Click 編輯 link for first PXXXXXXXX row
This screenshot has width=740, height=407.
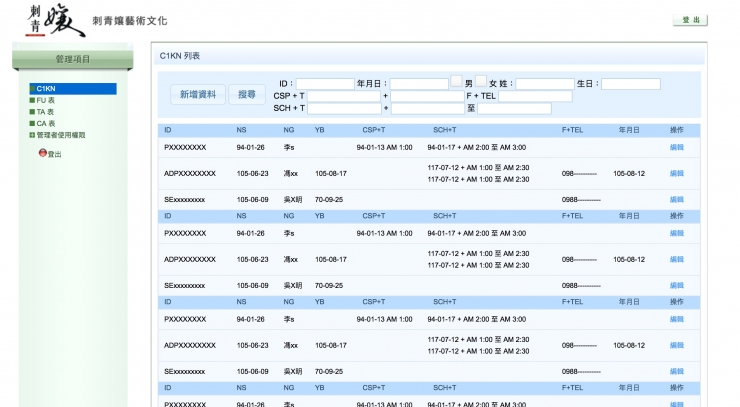tap(677, 148)
